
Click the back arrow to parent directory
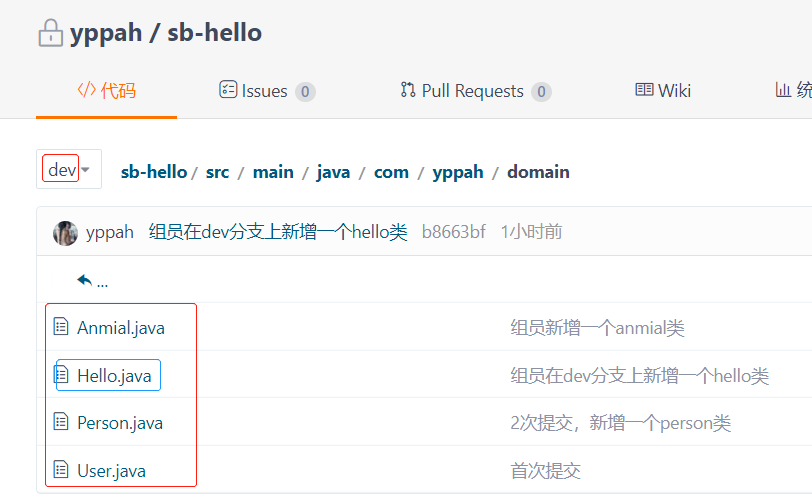85,281
